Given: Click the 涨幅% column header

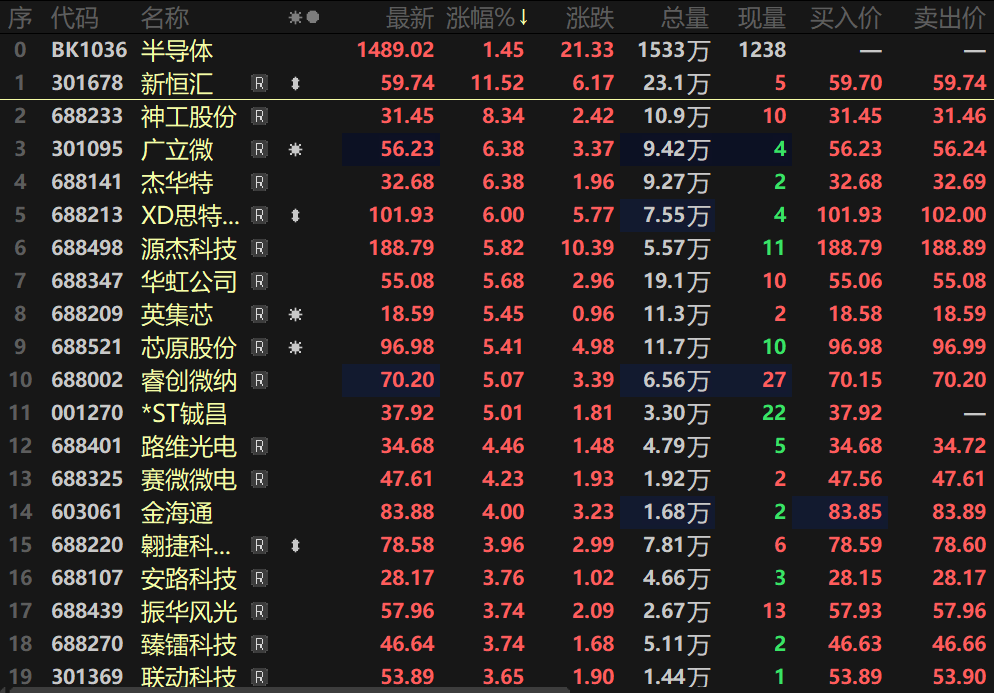Looking at the screenshot, I should click(x=487, y=18).
